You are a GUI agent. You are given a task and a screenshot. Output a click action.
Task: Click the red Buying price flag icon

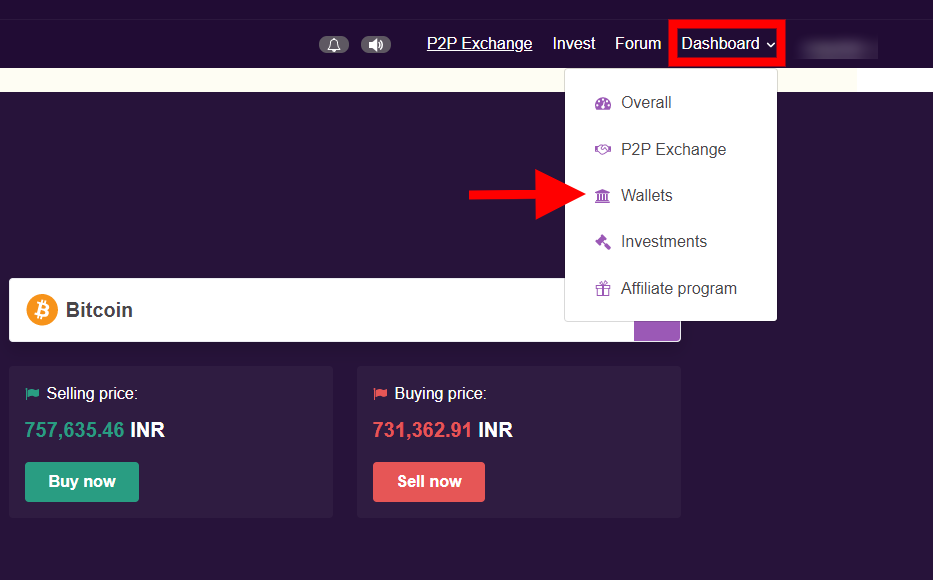click(x=380, y=394)
